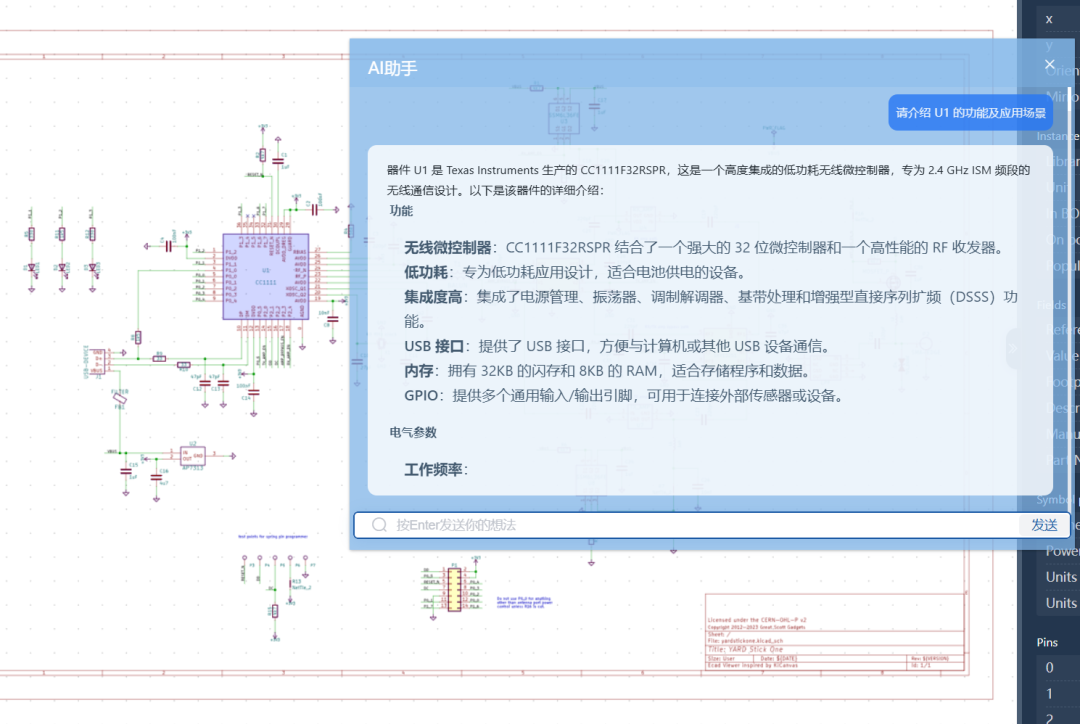Select the U2 AP7313 regulator symbol

(192, 455)
